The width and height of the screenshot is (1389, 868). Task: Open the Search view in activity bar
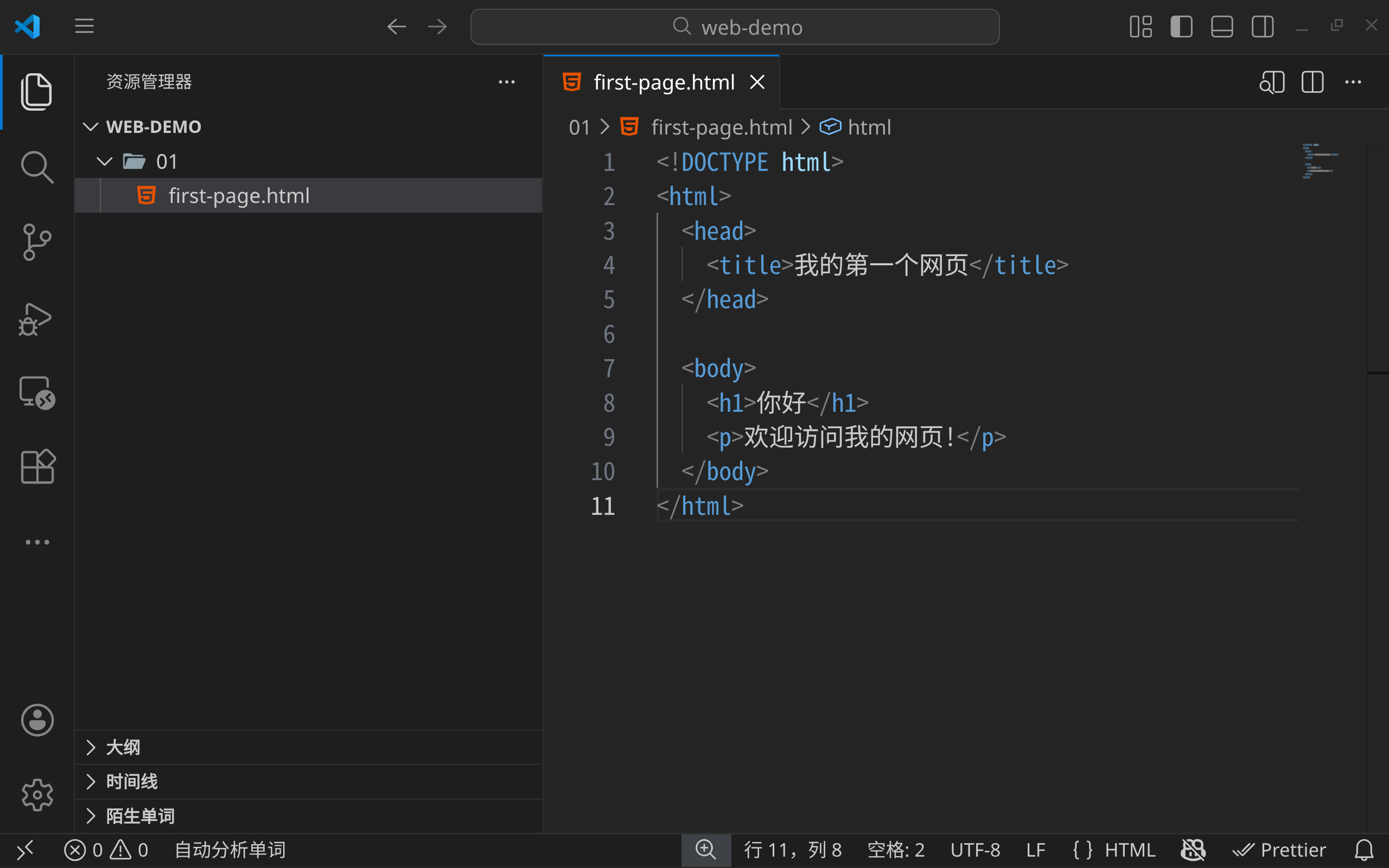point(37,167)
